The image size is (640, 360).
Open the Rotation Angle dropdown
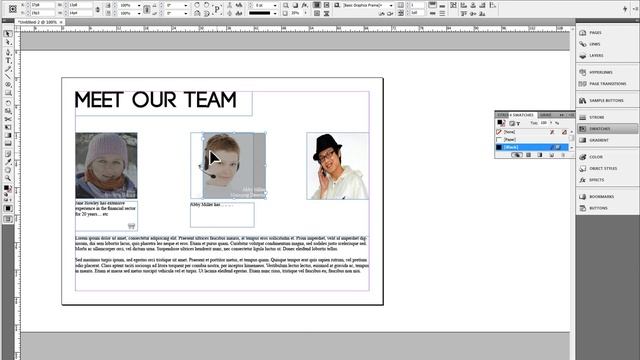tap(186, 5)
